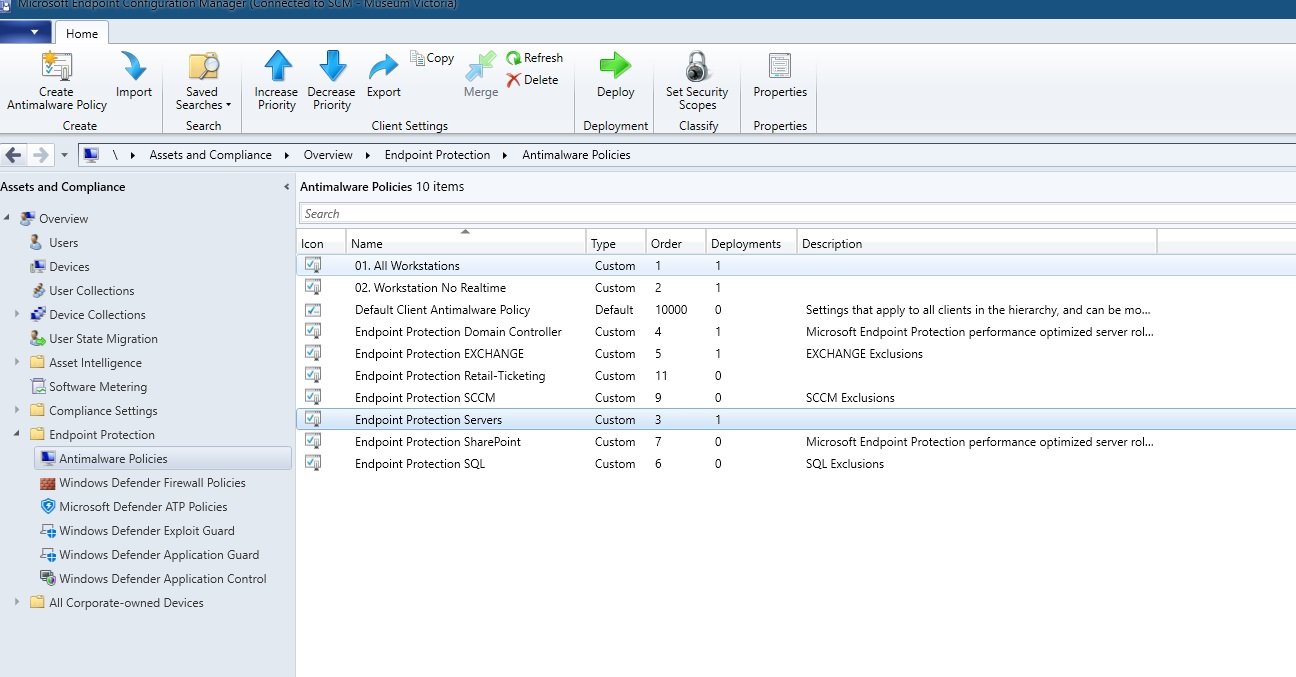Expand the Compliance Settings folder

[17, 411]
